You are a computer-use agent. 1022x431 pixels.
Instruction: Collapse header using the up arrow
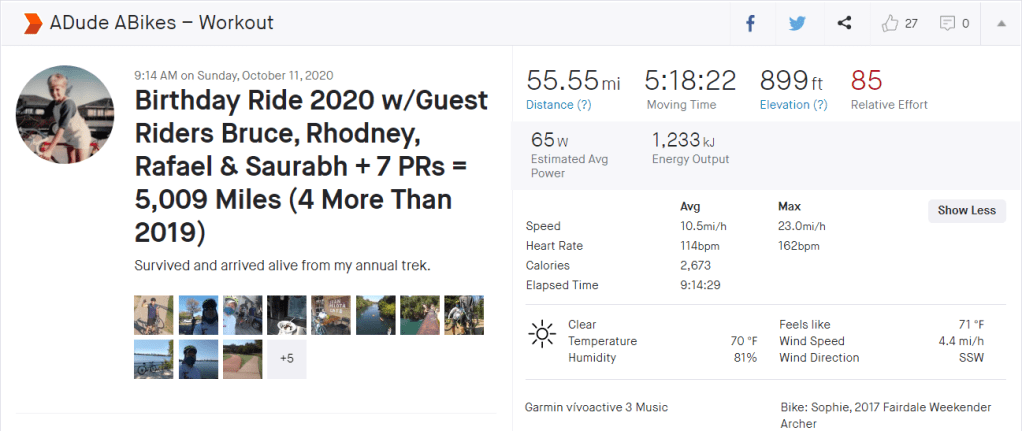coord(1001,23)
